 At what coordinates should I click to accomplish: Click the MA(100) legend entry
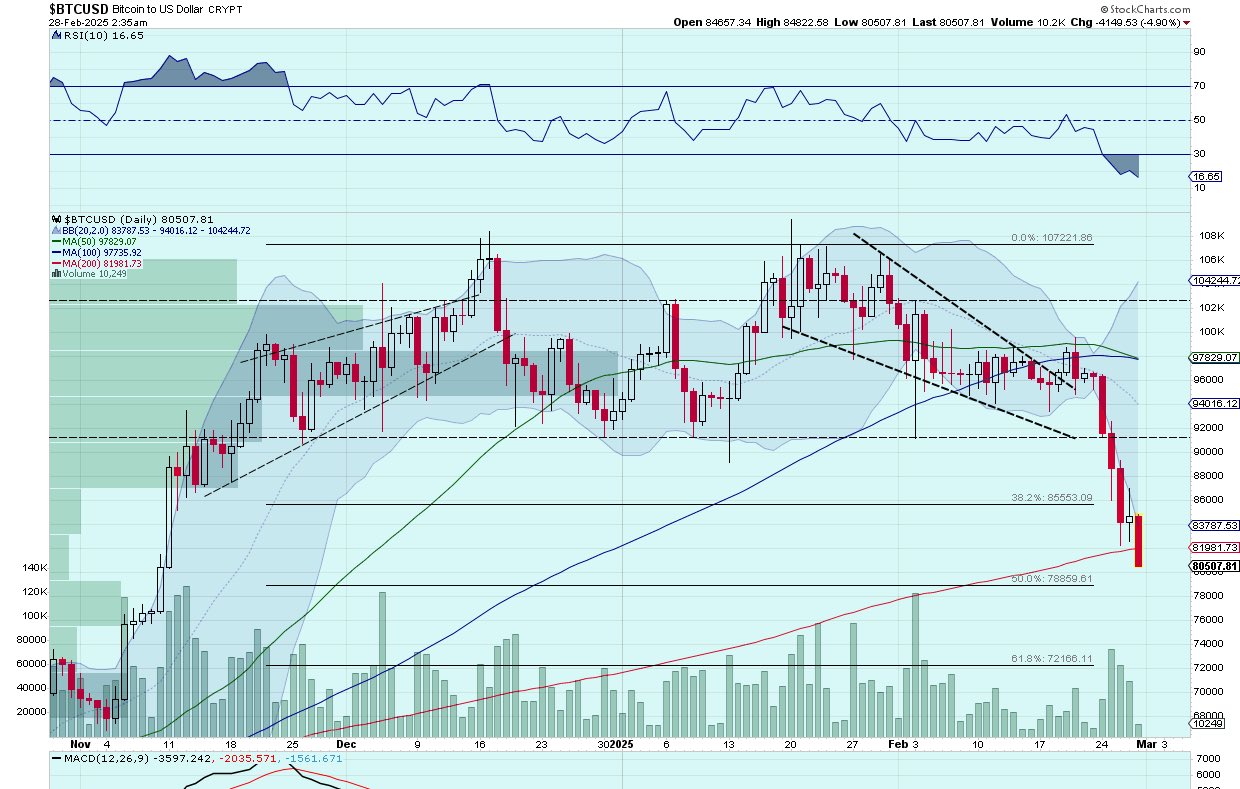(98, 253)
